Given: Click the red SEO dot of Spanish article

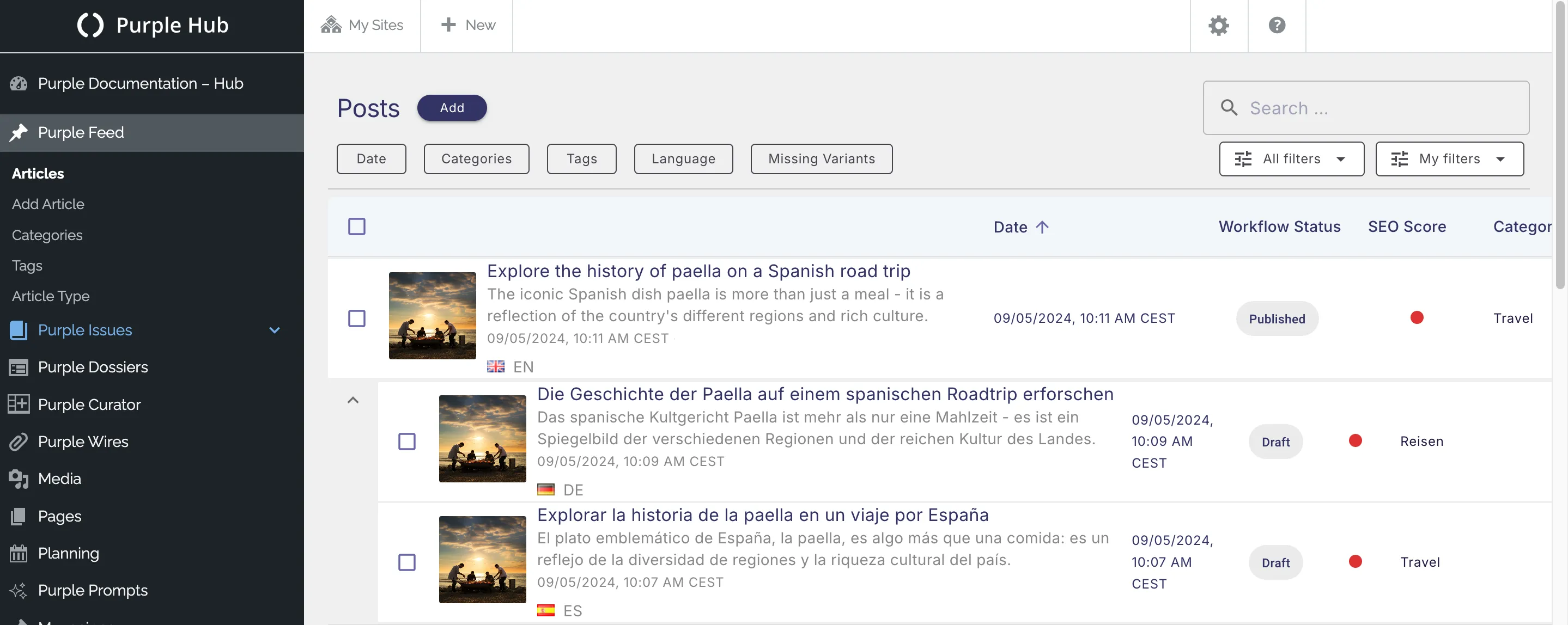Looking at the screenshot, I should point(1355,561).
